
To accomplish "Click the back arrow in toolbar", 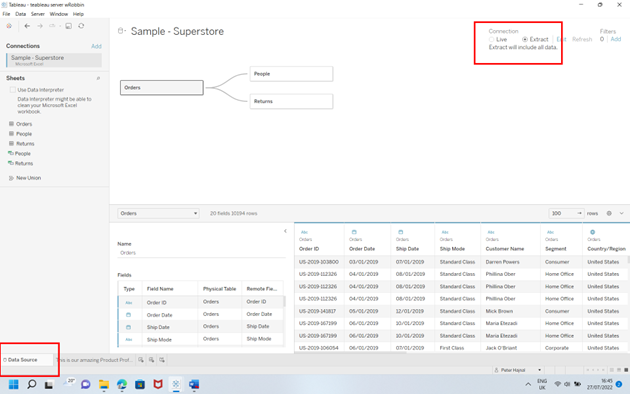I will tap(27, 26).
